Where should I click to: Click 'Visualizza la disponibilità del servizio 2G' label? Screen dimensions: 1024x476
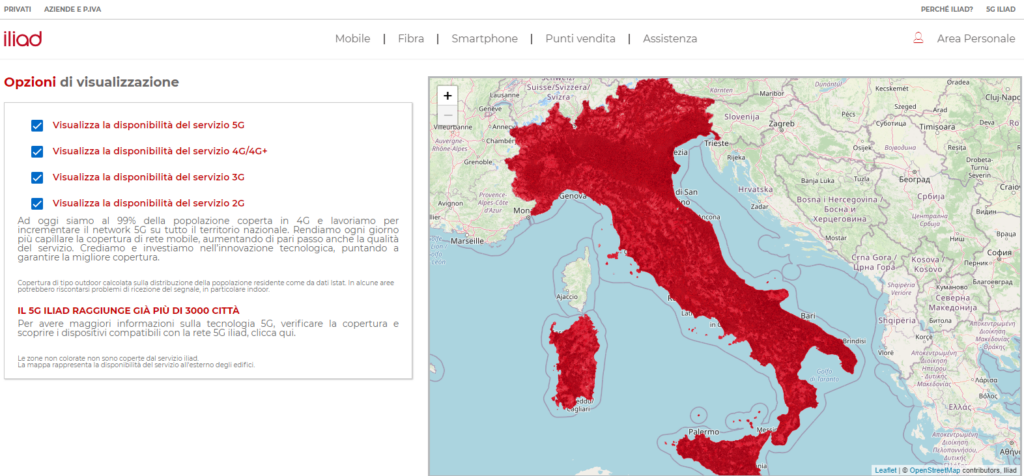pyautogui.click(x=148, y=203)
